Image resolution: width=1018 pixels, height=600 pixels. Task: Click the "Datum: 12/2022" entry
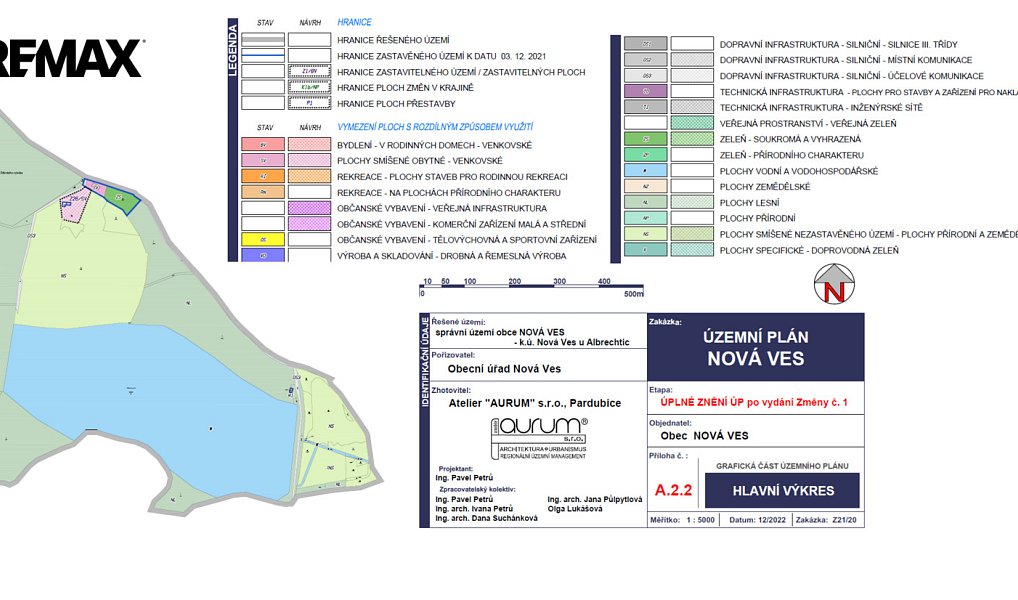[x=758, y=520]
